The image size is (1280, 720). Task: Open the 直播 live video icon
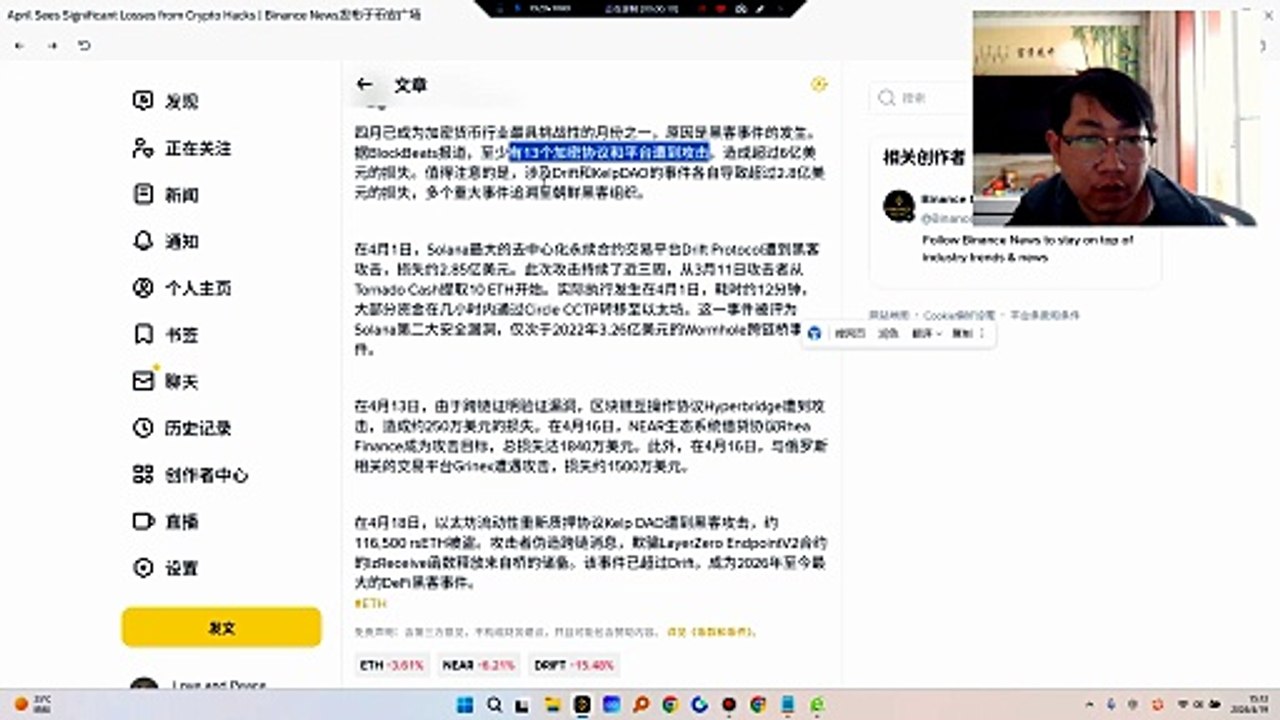click(143, 521)
